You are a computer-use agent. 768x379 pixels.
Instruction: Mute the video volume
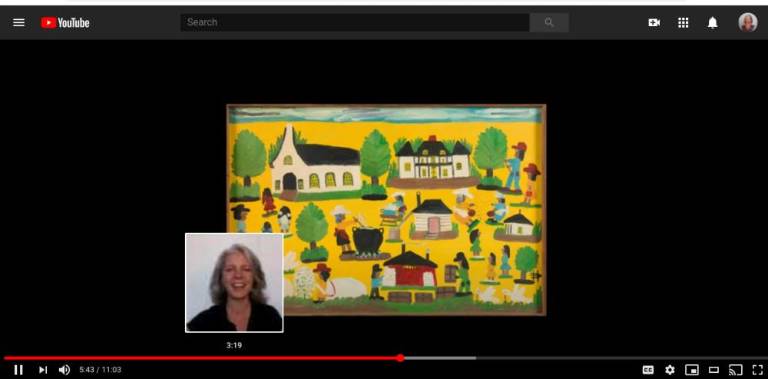(64, 370)
